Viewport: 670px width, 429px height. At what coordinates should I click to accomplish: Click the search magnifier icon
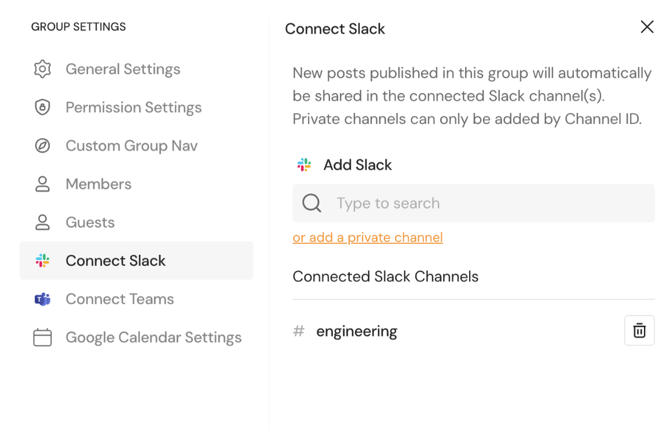312,203
